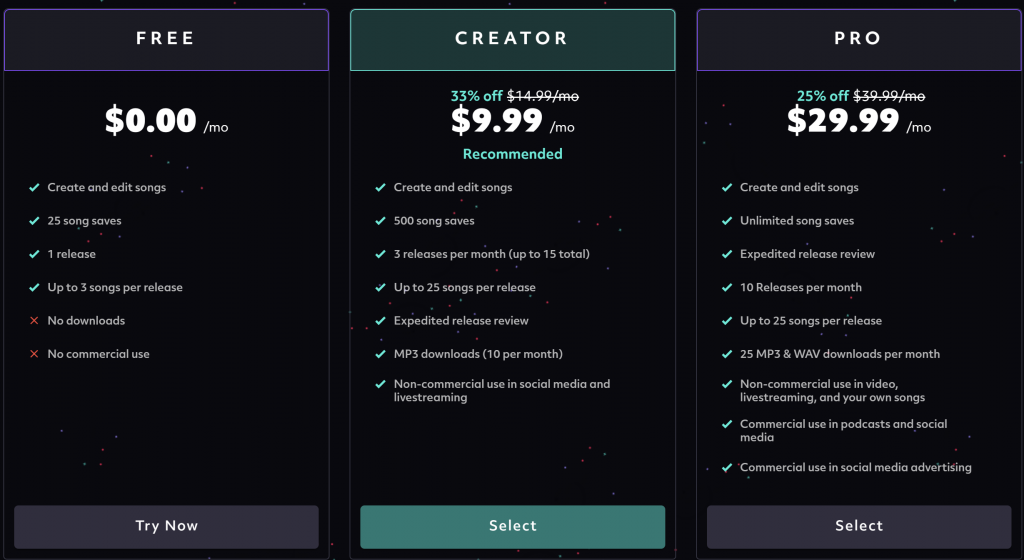Viewport: 1024px width, 560px height.
Task: Click checkmark beside Unlimited song saves
Action: (x=726, y=221)
